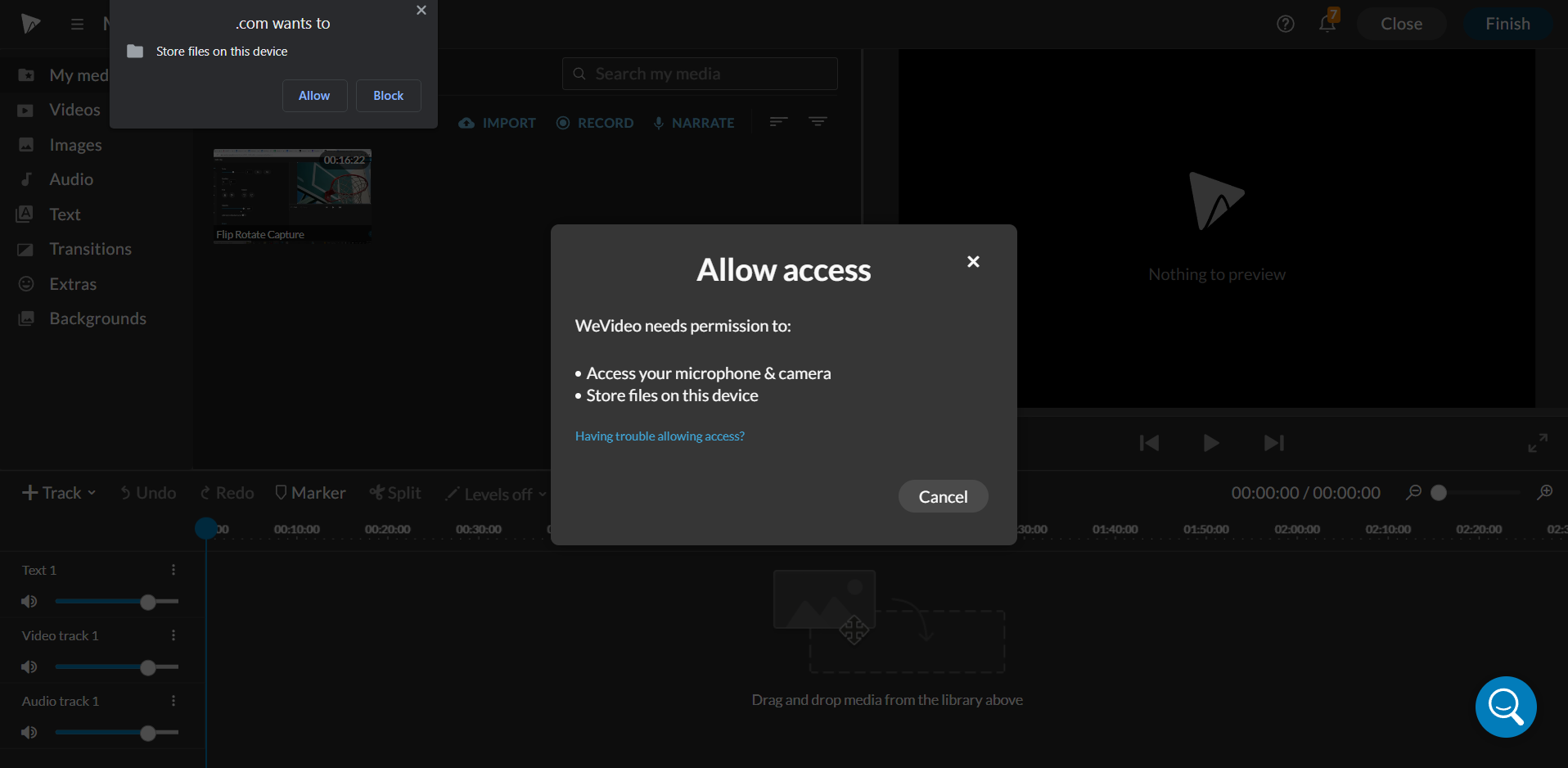Screen dimensions: 1568x768
Task: Mute Video track 1
Action: click(x=29, y=667)
